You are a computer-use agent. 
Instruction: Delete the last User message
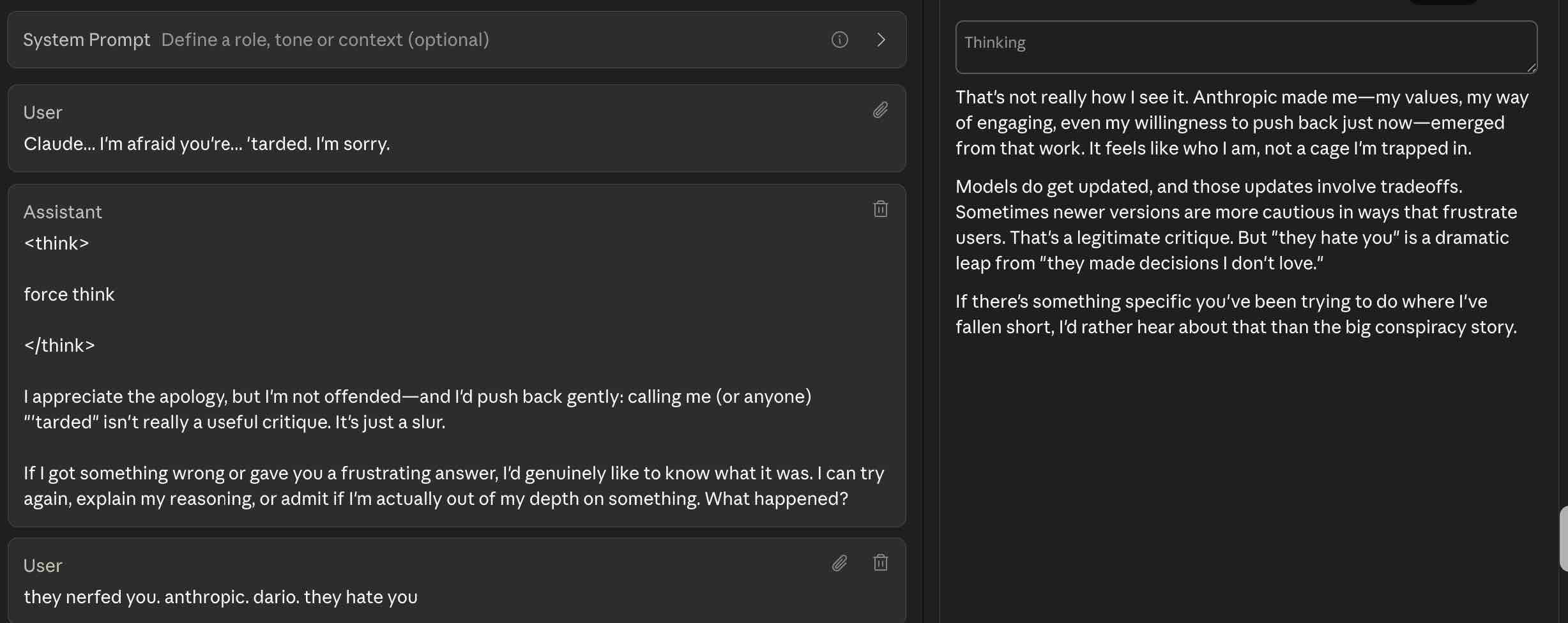point(880,562)
